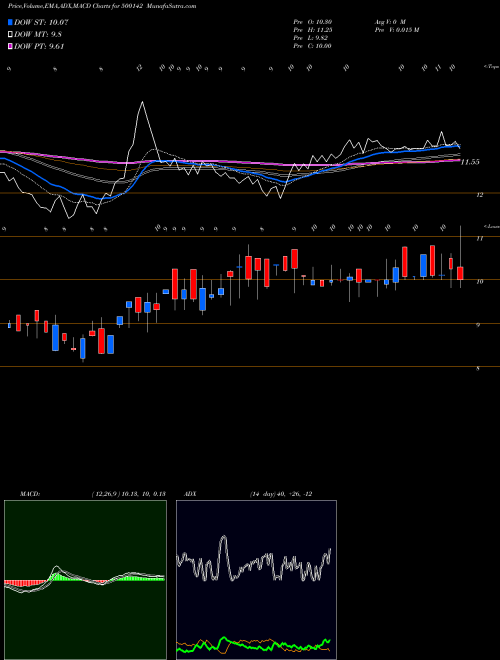
Task: Click the '<-Tops' axis label
Action: pyautogui.click(x=492, y=67)
